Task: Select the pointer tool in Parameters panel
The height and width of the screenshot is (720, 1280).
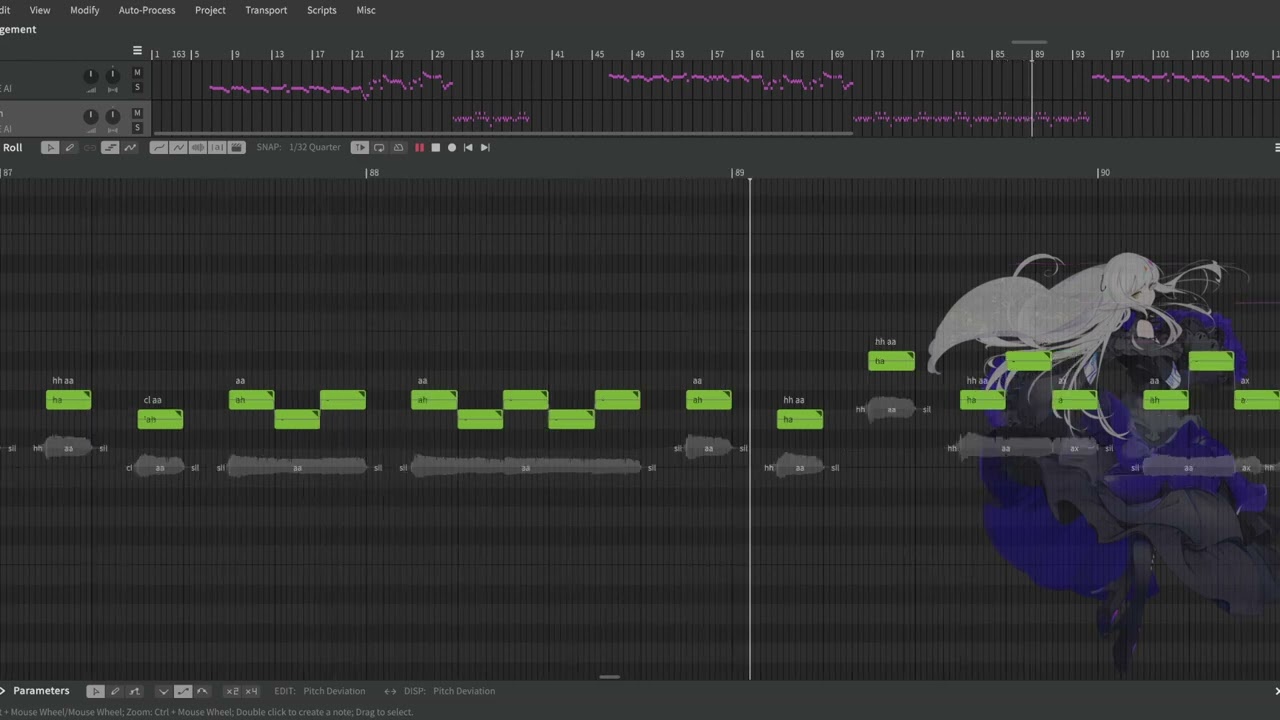Action: (95, 691)
